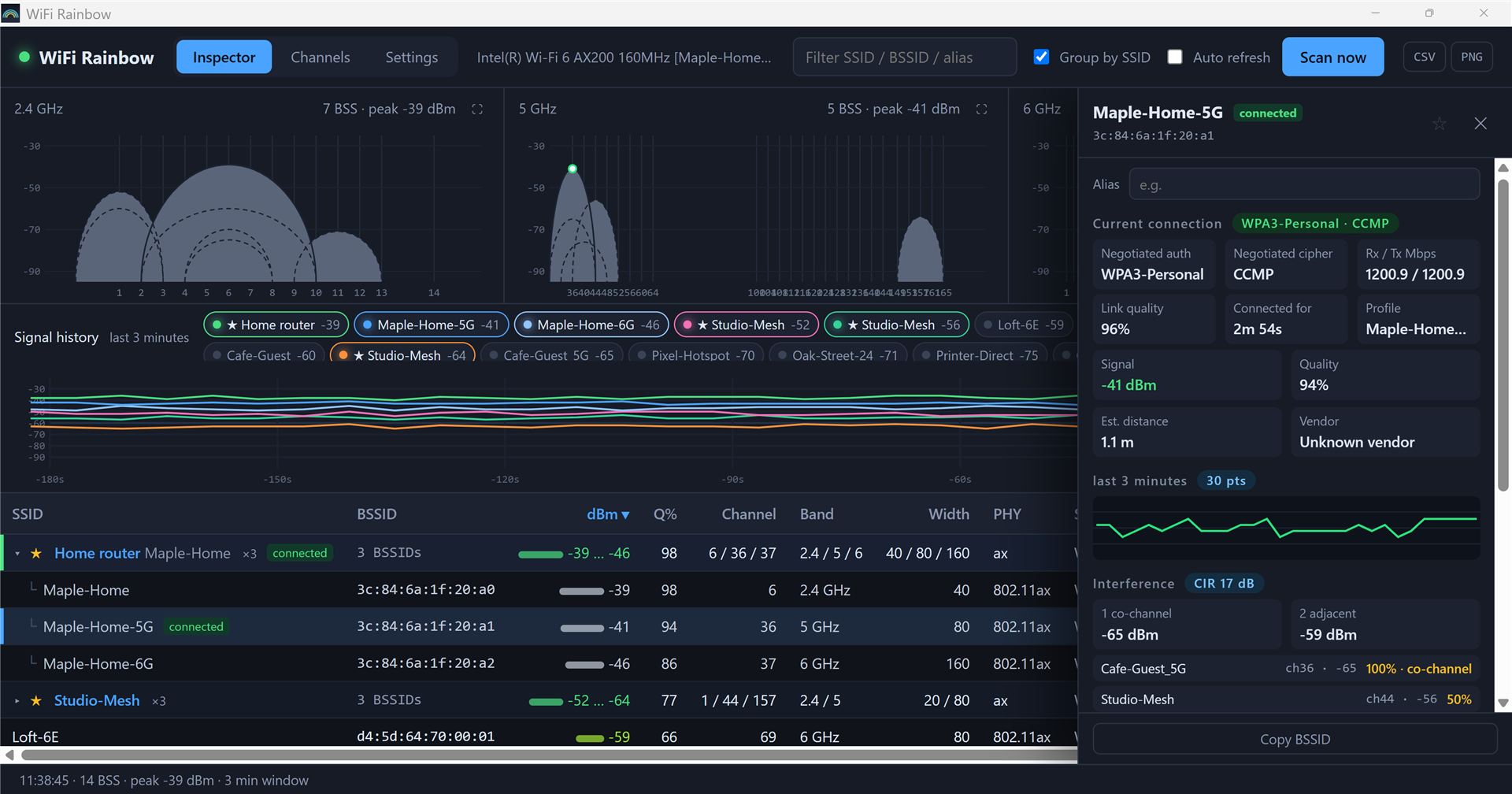Toggle Studio-Mesh -52 history chip
This screenshot has height=794, width=1512.
tap(747, 325)
